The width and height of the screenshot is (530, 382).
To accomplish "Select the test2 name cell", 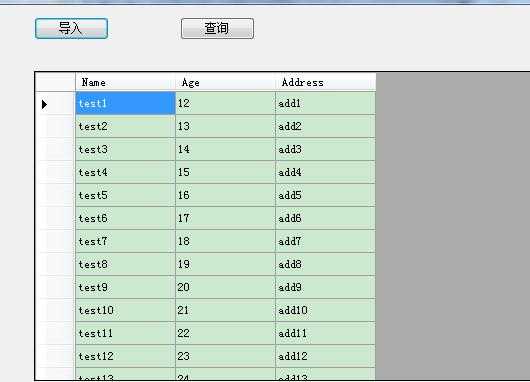I will [125, 126].
